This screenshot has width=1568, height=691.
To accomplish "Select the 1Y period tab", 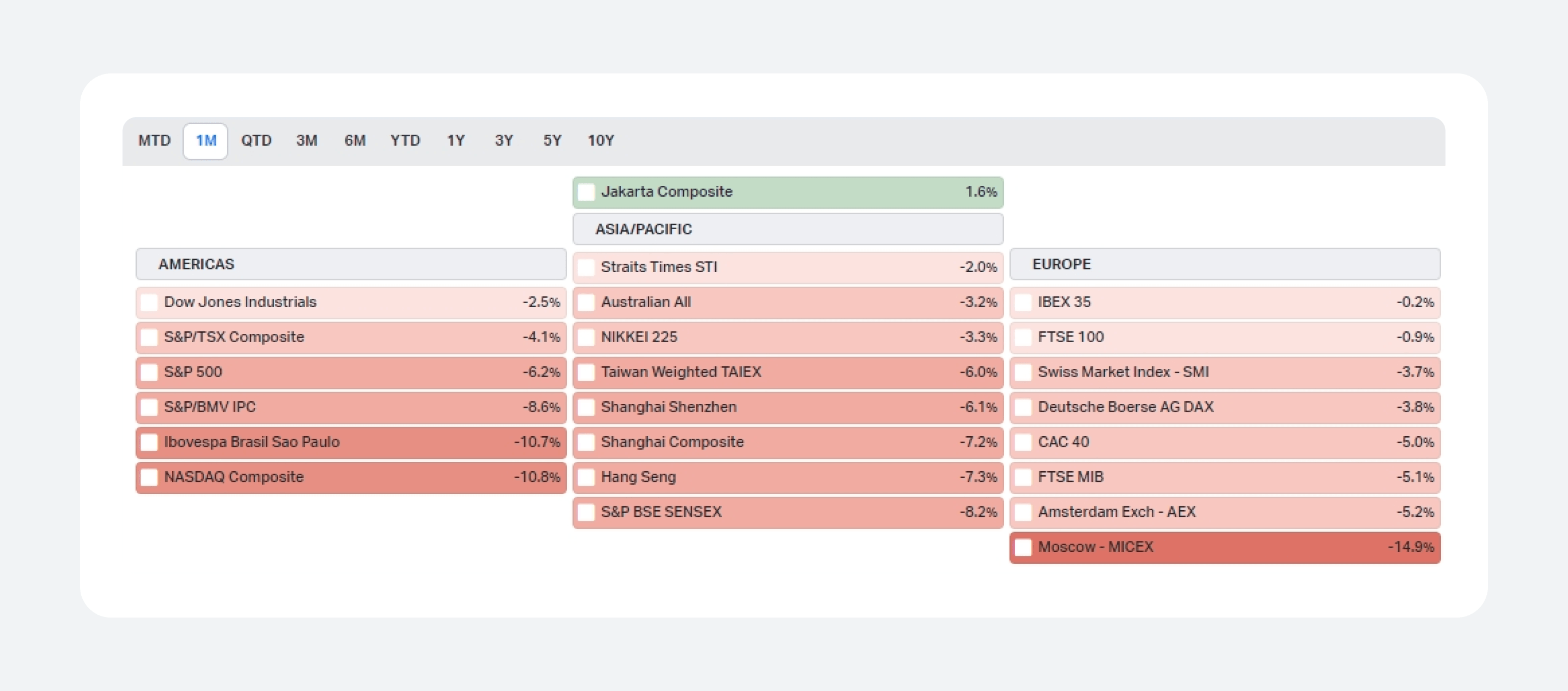I will pyautogui.click(x=456, y=141).
